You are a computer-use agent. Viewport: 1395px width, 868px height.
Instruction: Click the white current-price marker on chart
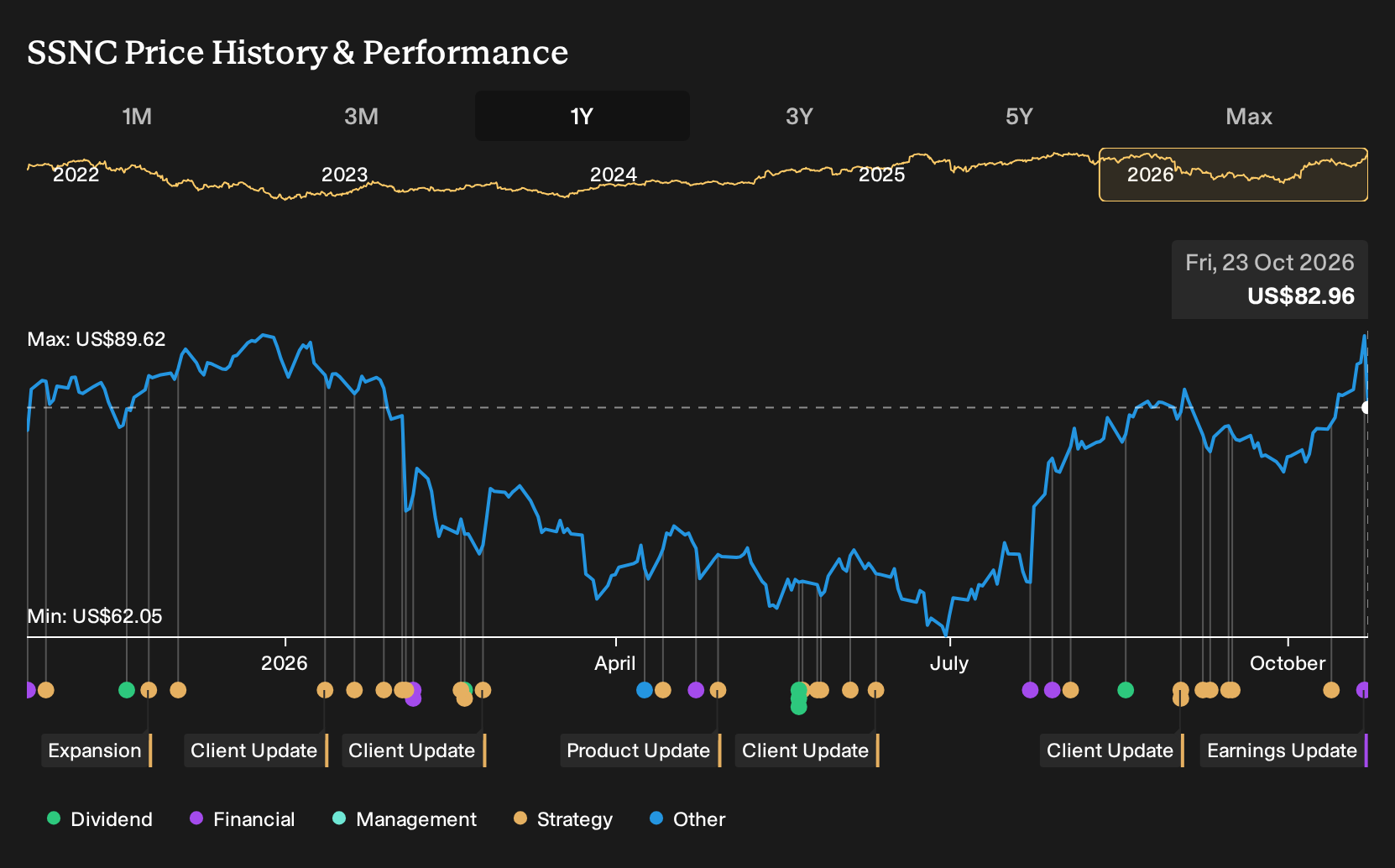click(x=1366, y=408)
